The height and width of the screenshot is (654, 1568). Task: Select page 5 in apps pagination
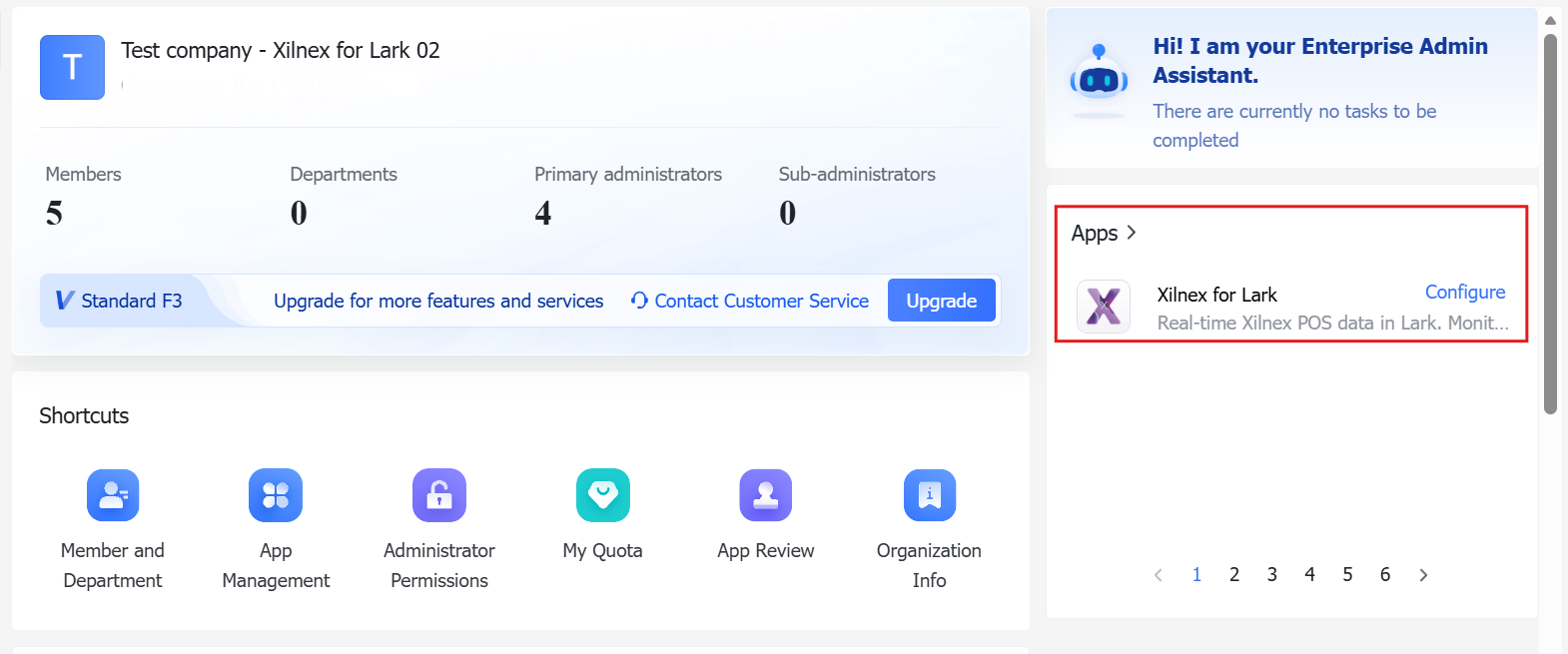click(x=1347, y=574)
